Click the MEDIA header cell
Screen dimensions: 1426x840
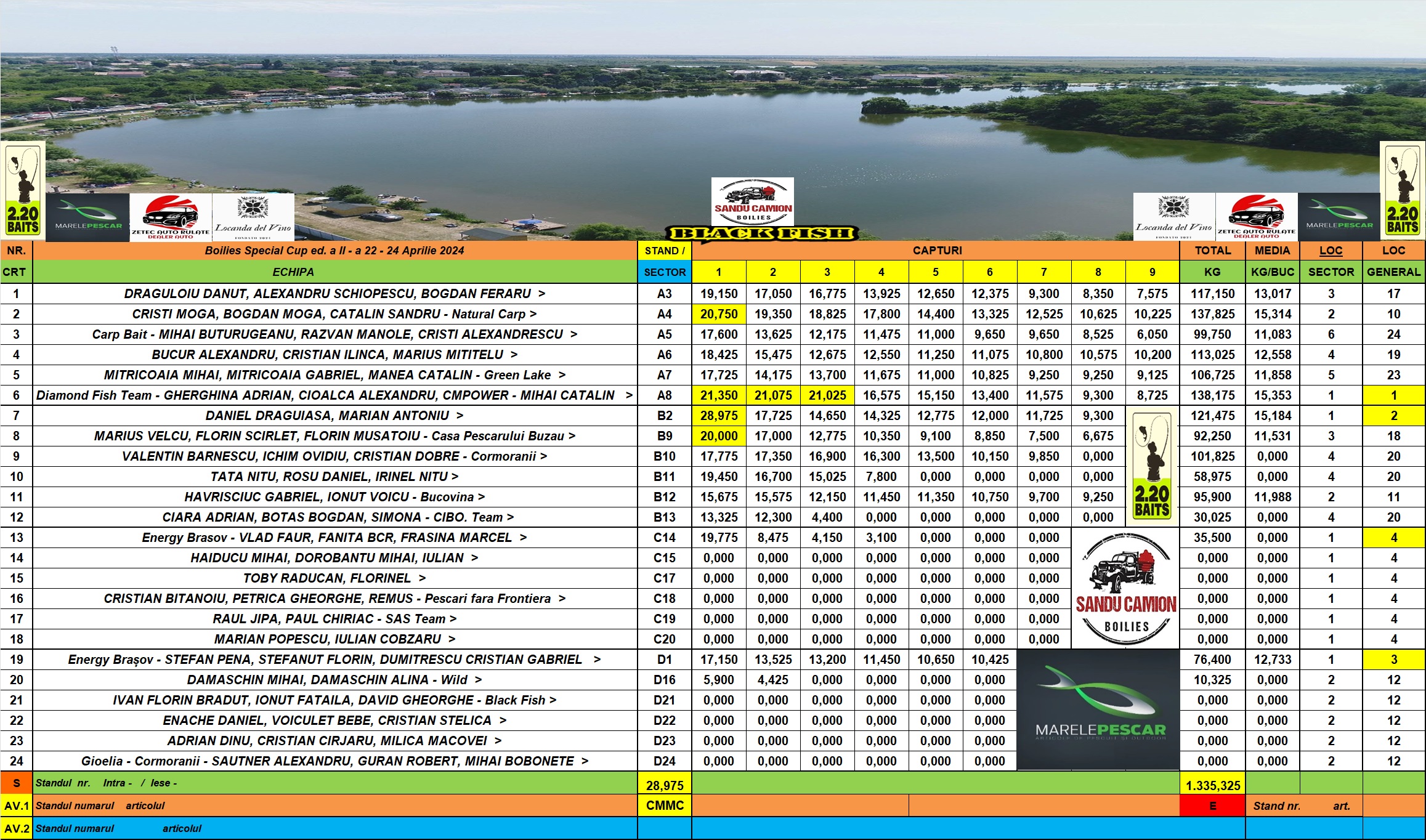[x=1272, y=251]
